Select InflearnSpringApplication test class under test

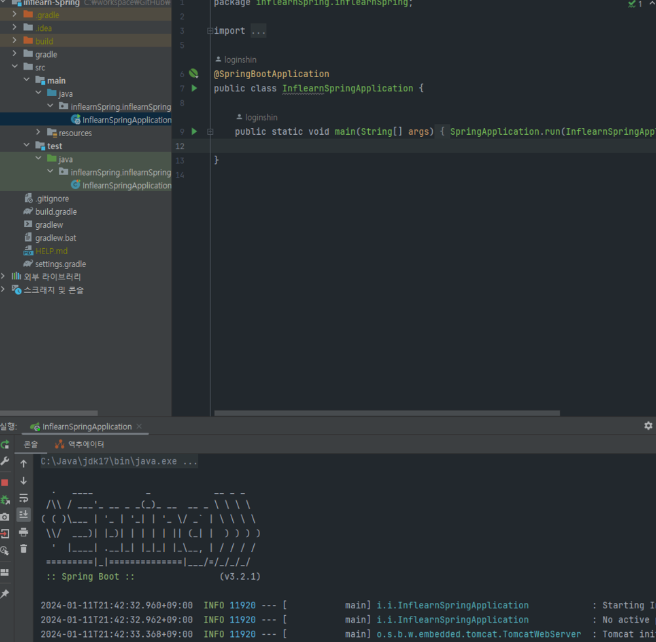[127, 185]
